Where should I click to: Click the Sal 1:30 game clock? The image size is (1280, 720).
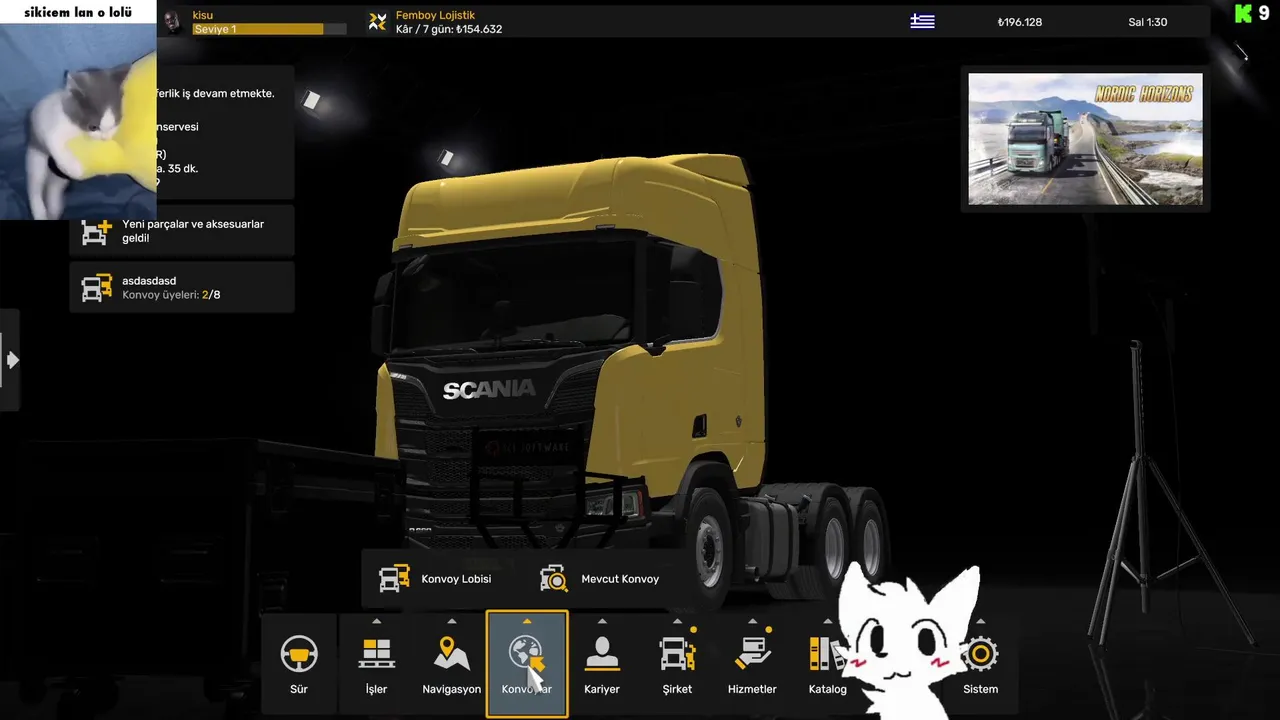click(1148, 22)
